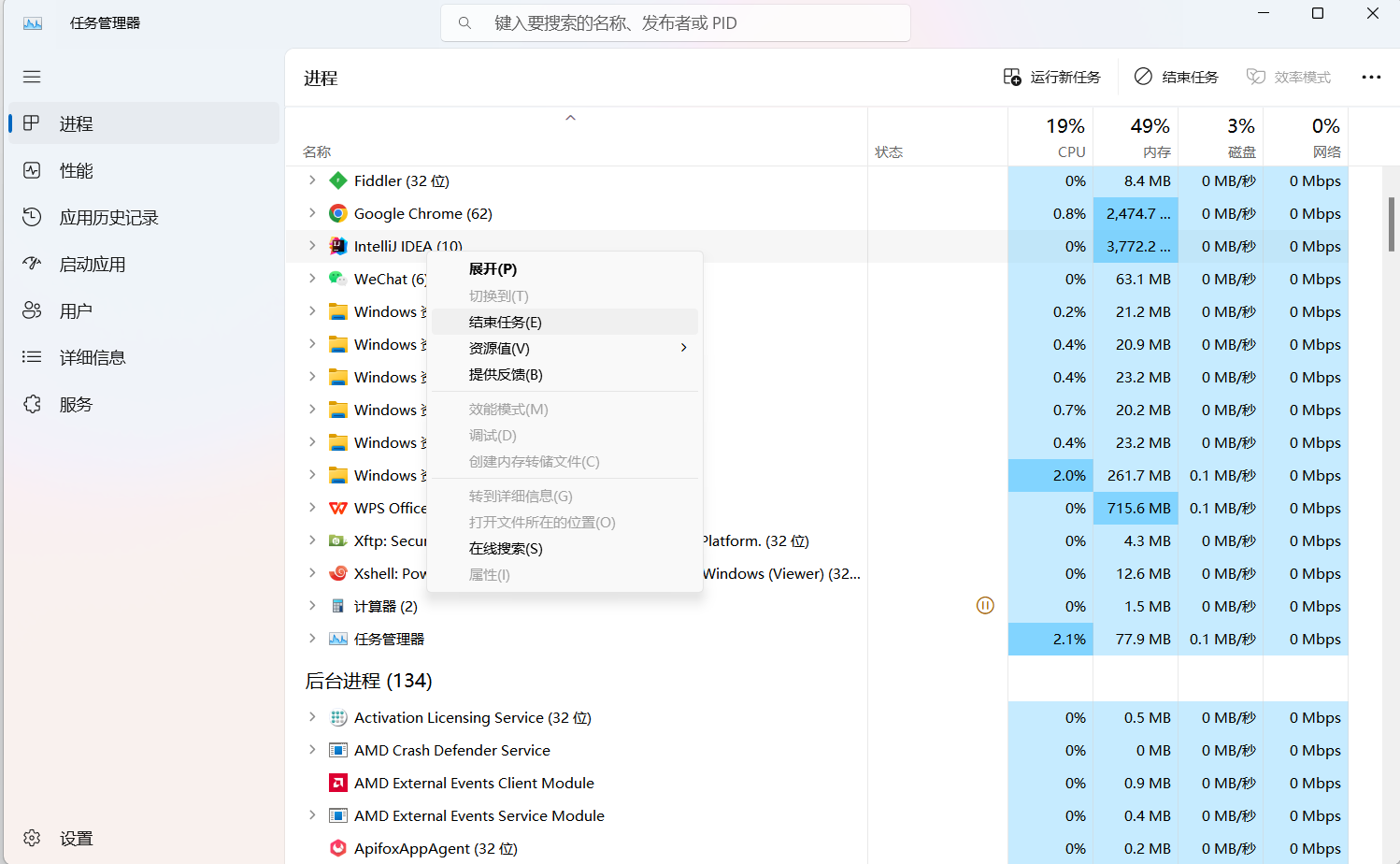Select the 261.7 MB memory cell
This screenshot has height=864, width=1400.
coord(1136,475)
